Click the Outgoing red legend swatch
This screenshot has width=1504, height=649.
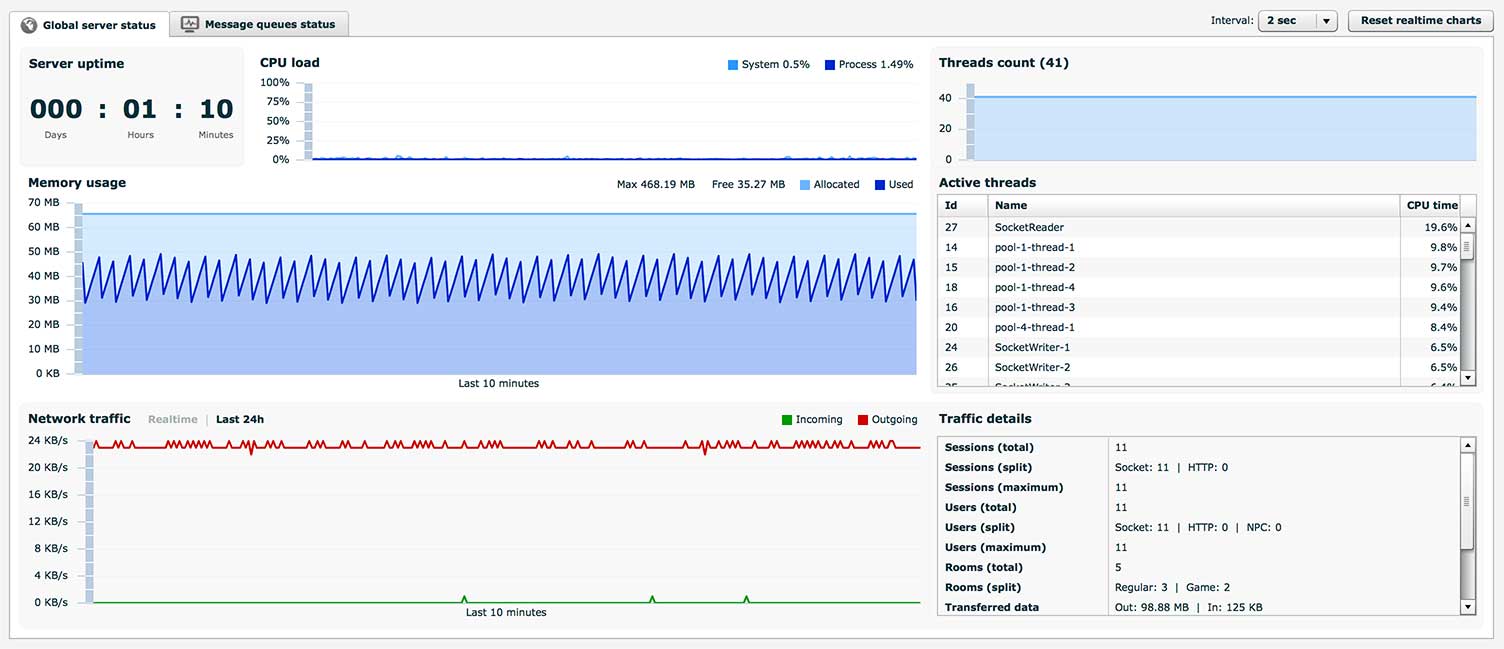tap(863, 420)
